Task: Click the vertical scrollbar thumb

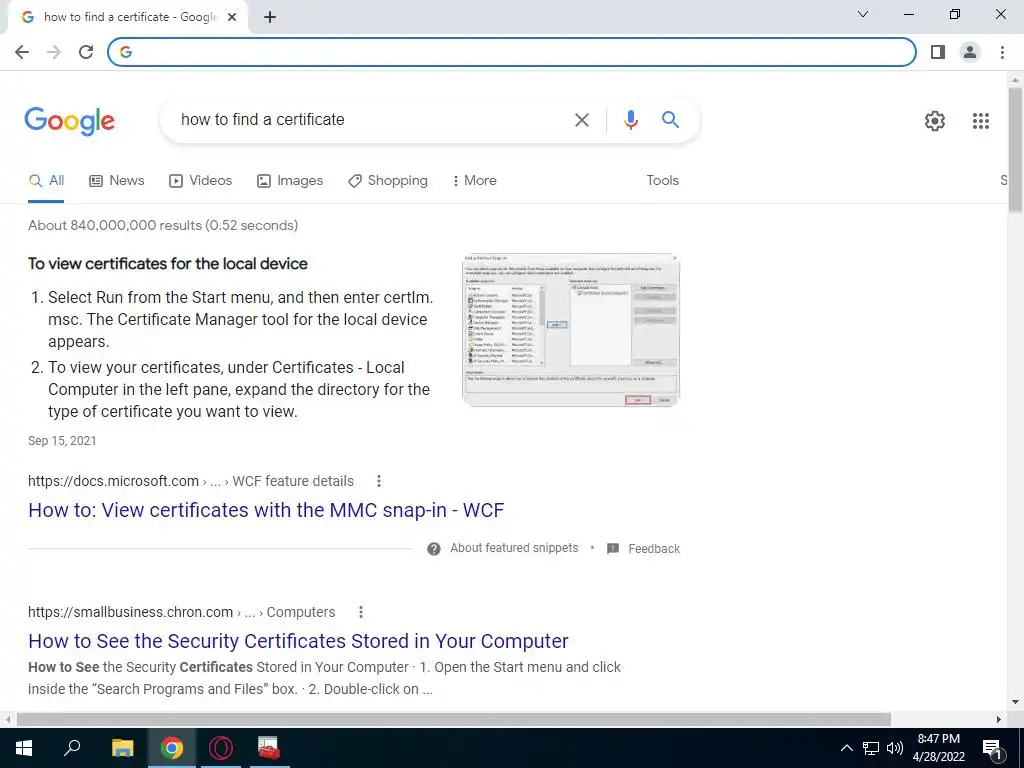Action: click(1015, 149)
